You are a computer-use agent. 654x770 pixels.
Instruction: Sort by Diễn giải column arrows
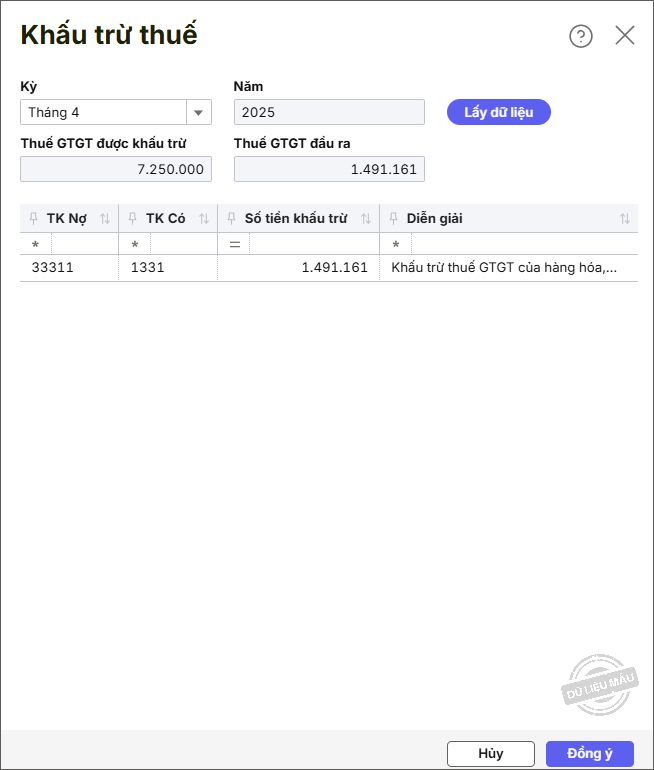click(x=625, y=219)
